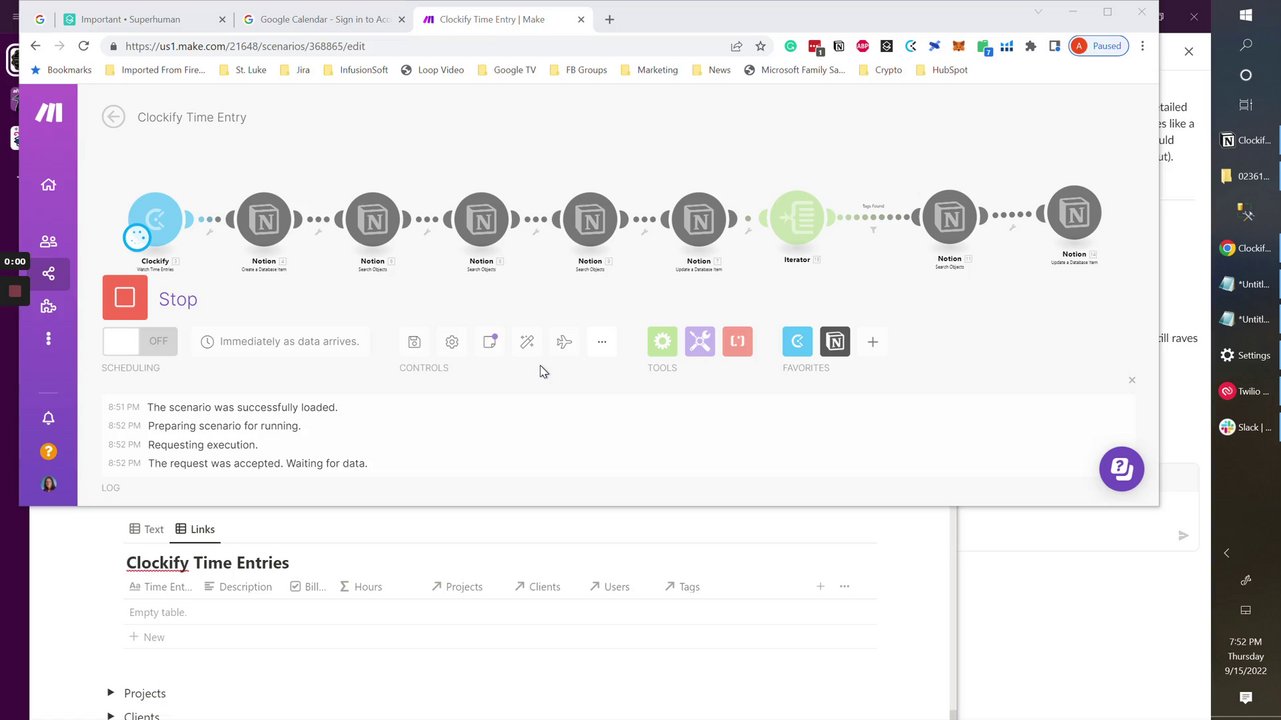Open the Slack item in Windows taskbar
Screen dimensions: 1281x720
1245,427
